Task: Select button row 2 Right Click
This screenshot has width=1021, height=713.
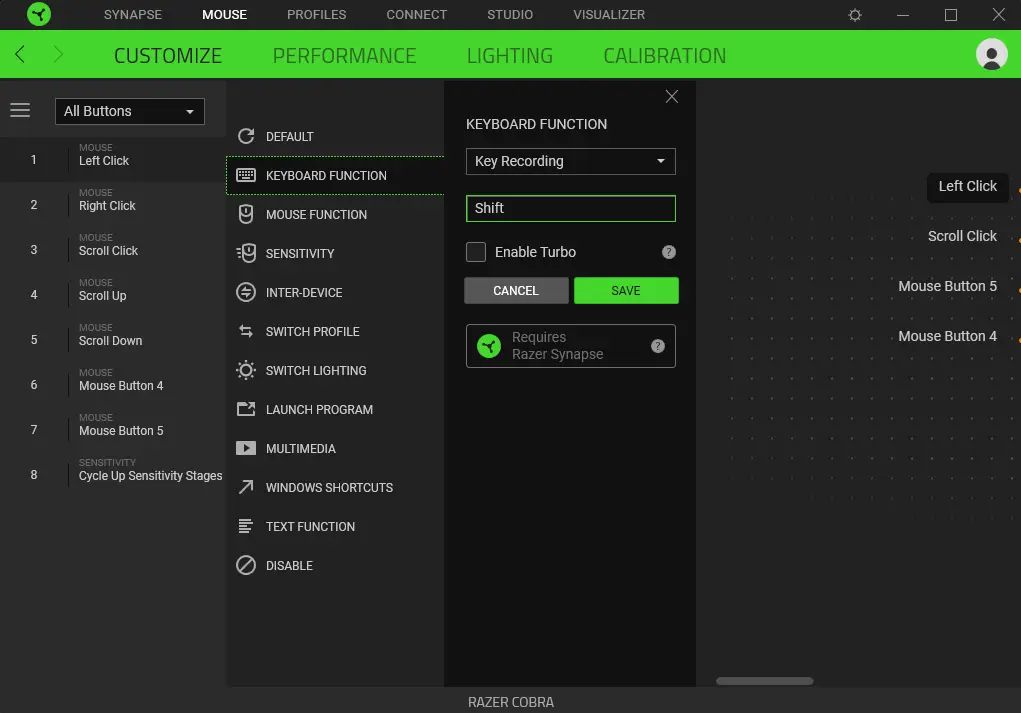Action: coord(113,204)
